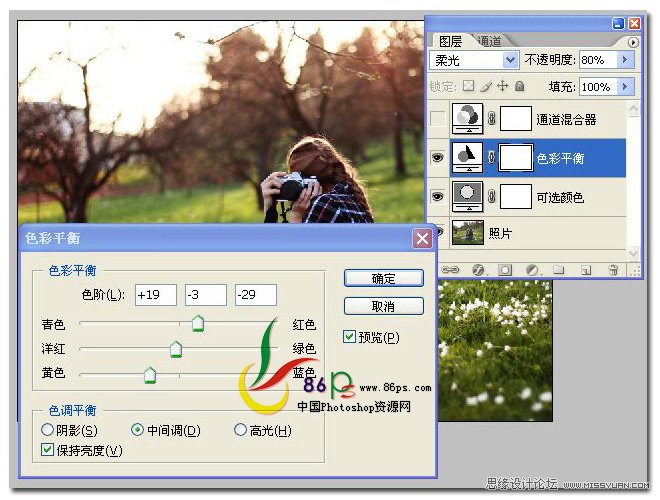This screenshot has height=500, width=660.
Task: Select the 中间调(D) midtones radio button
Action: click(137, 430)
